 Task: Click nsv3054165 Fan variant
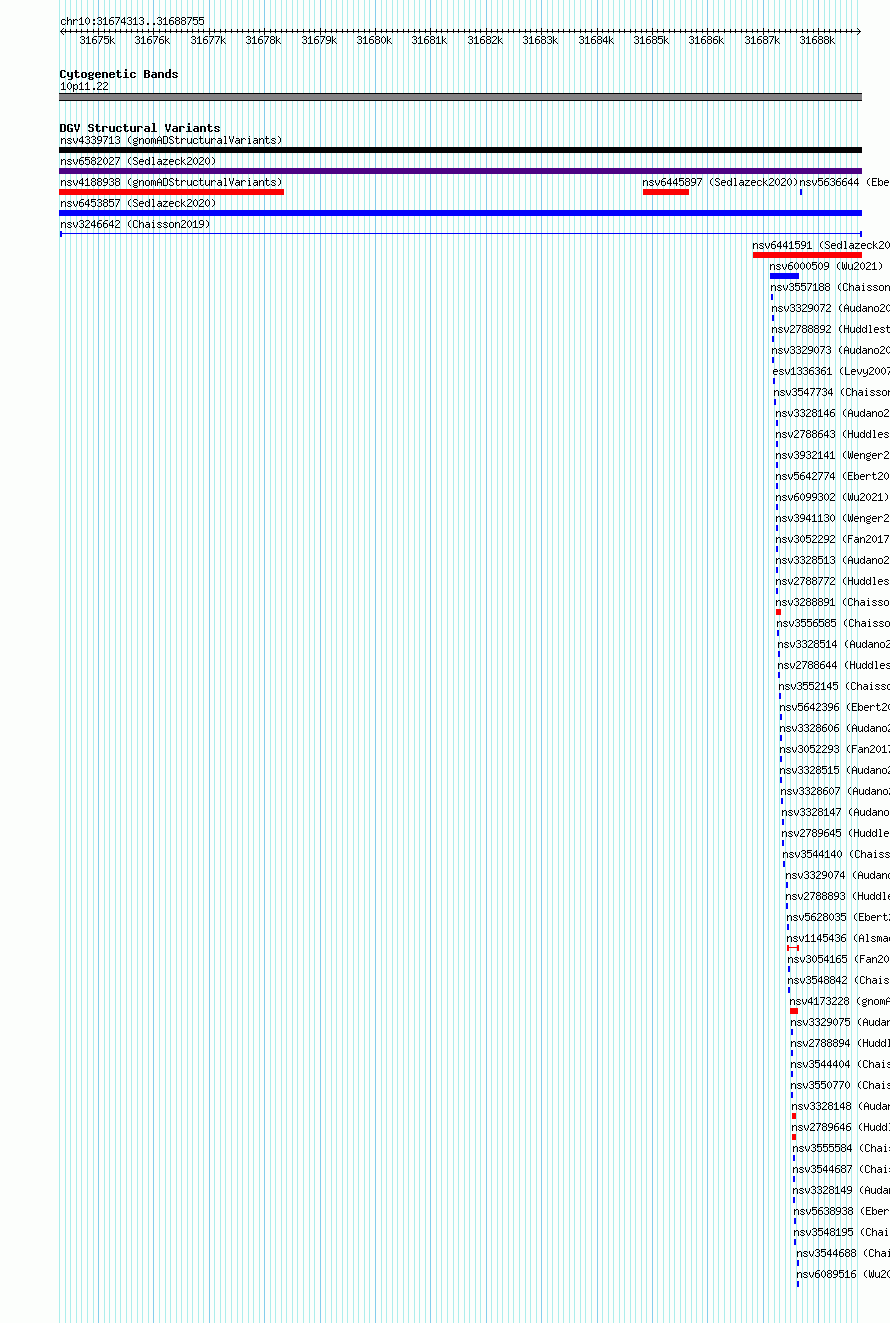pyautogui.click(x=839, y=959)
